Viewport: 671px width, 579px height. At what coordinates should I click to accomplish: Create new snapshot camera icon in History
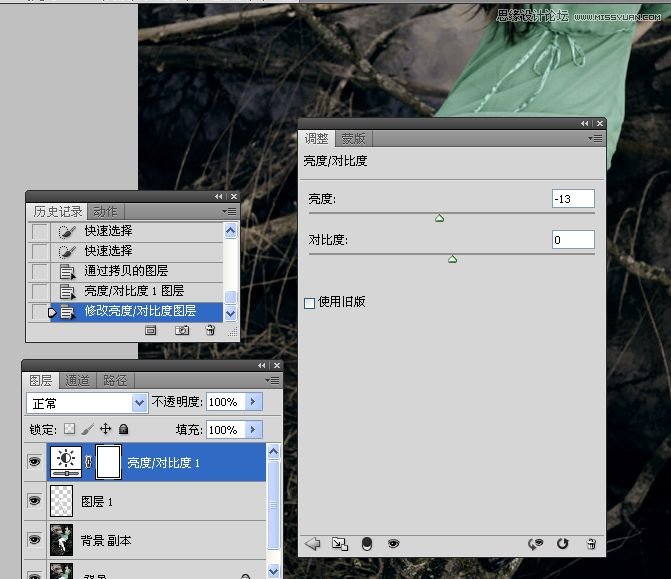point(182,330)
